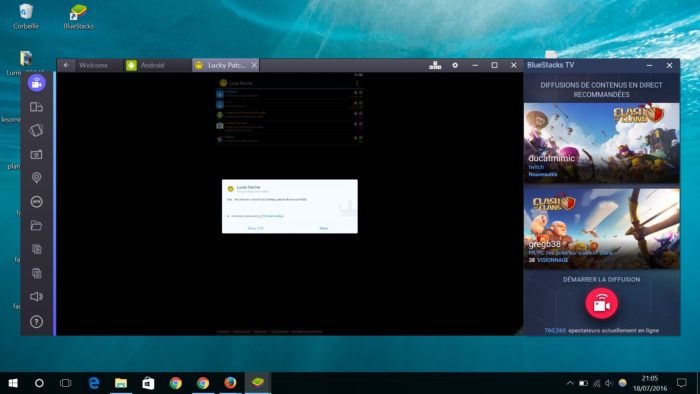Open the gregb38 Clash of Clans stream
The width and height of the screenshot is (700, 394).
(x=601, y=229)
